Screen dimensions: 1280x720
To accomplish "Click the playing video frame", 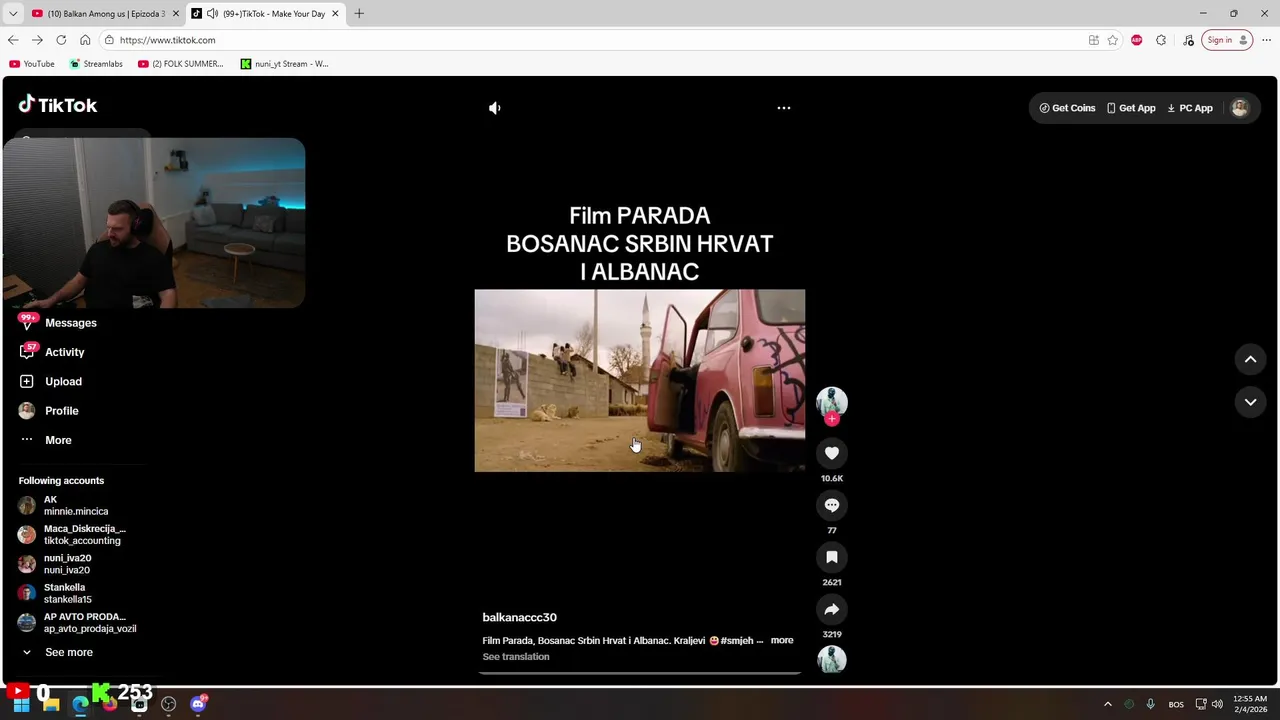I will (x=640, y=380).
